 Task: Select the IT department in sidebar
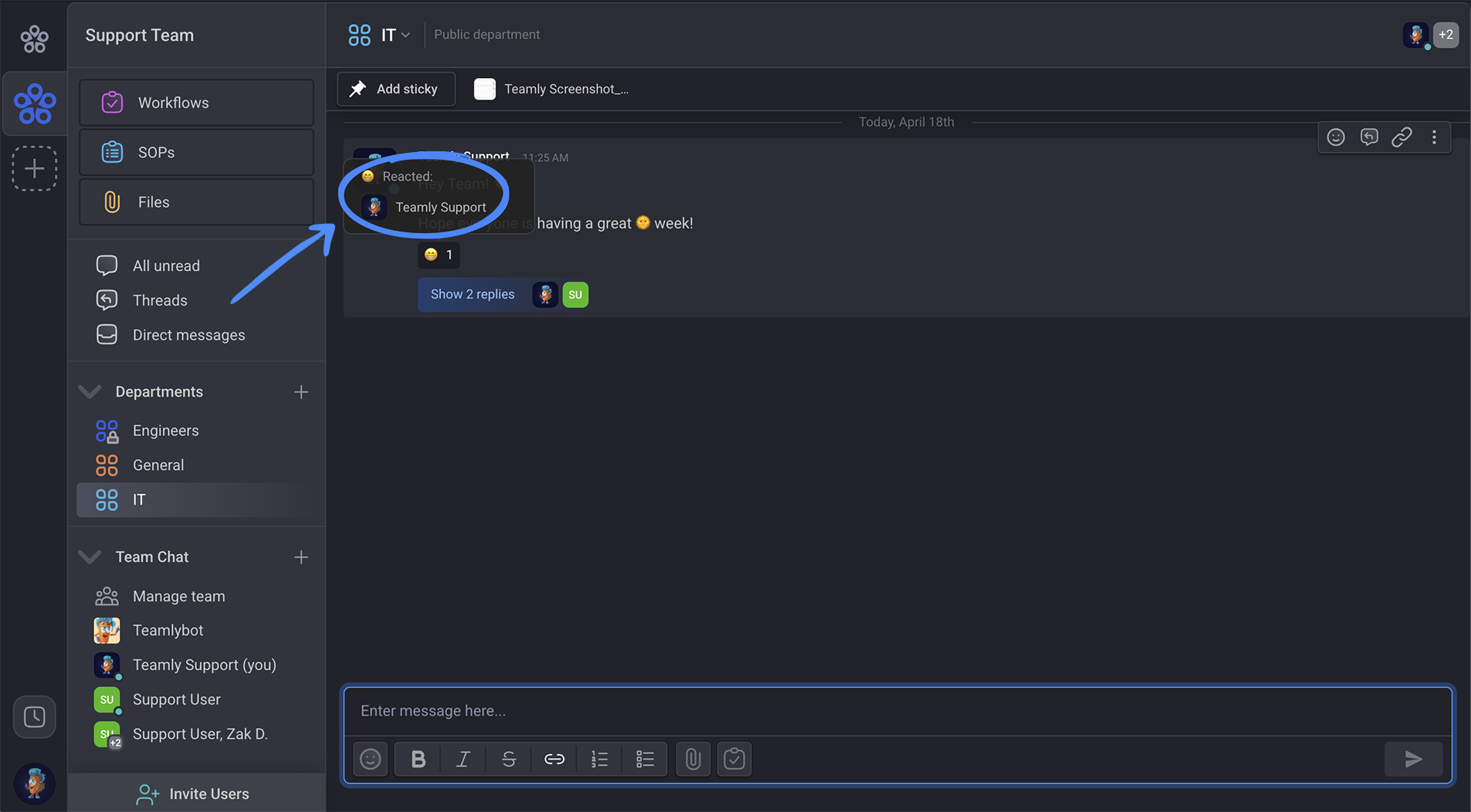pos(197,499)
